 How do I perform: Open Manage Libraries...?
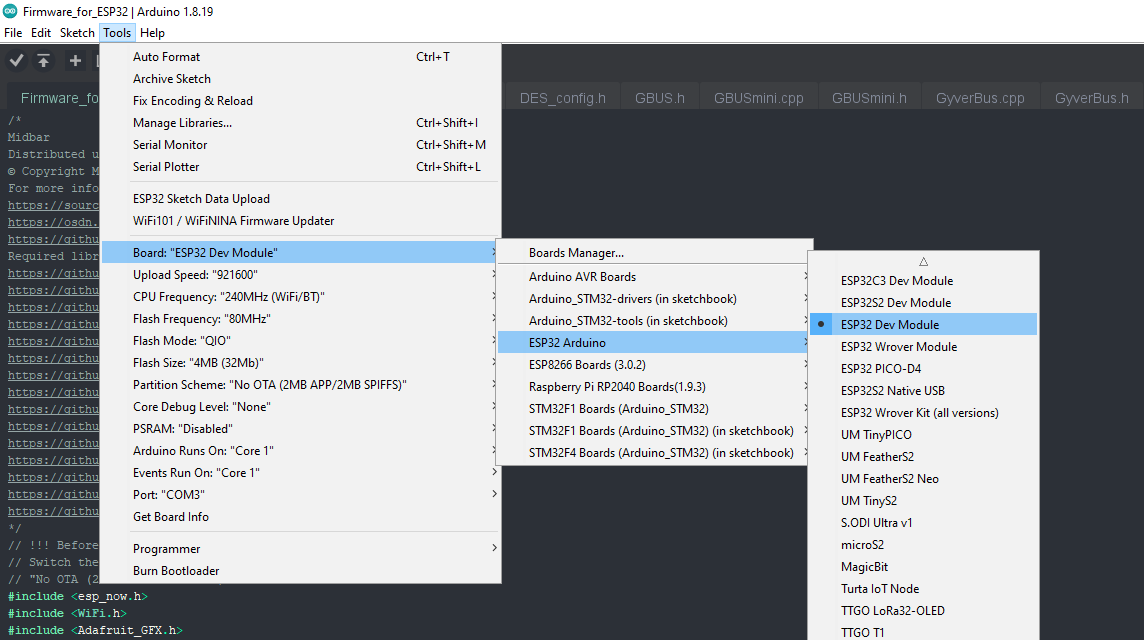301,123
